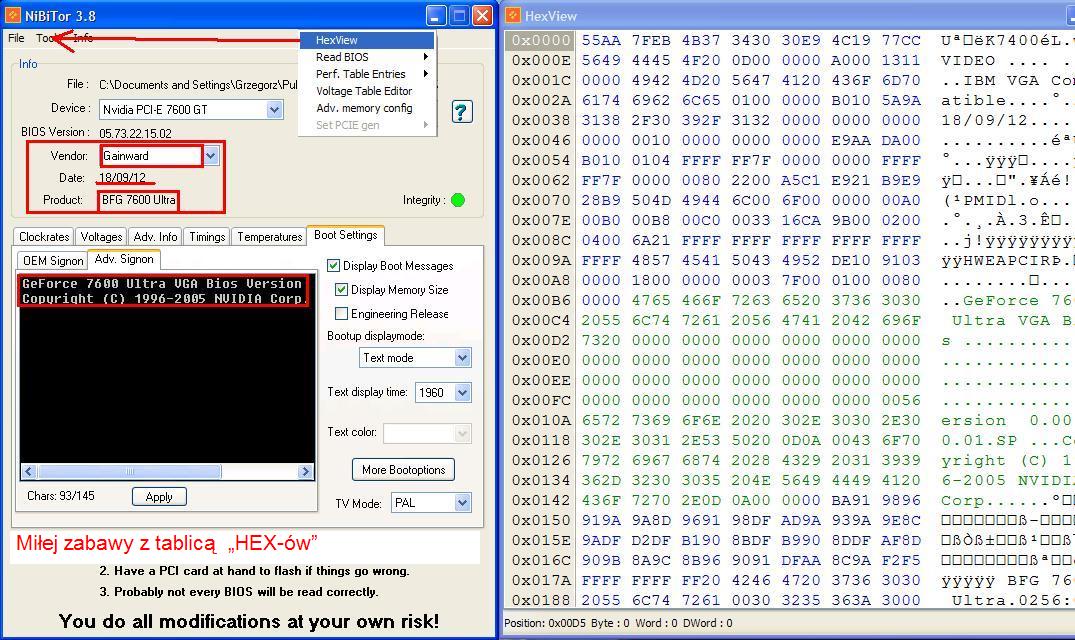The image size is (1075, 640).
Task: Switch to OEM Signon sub-tab
Action: [x=53, y=260]
